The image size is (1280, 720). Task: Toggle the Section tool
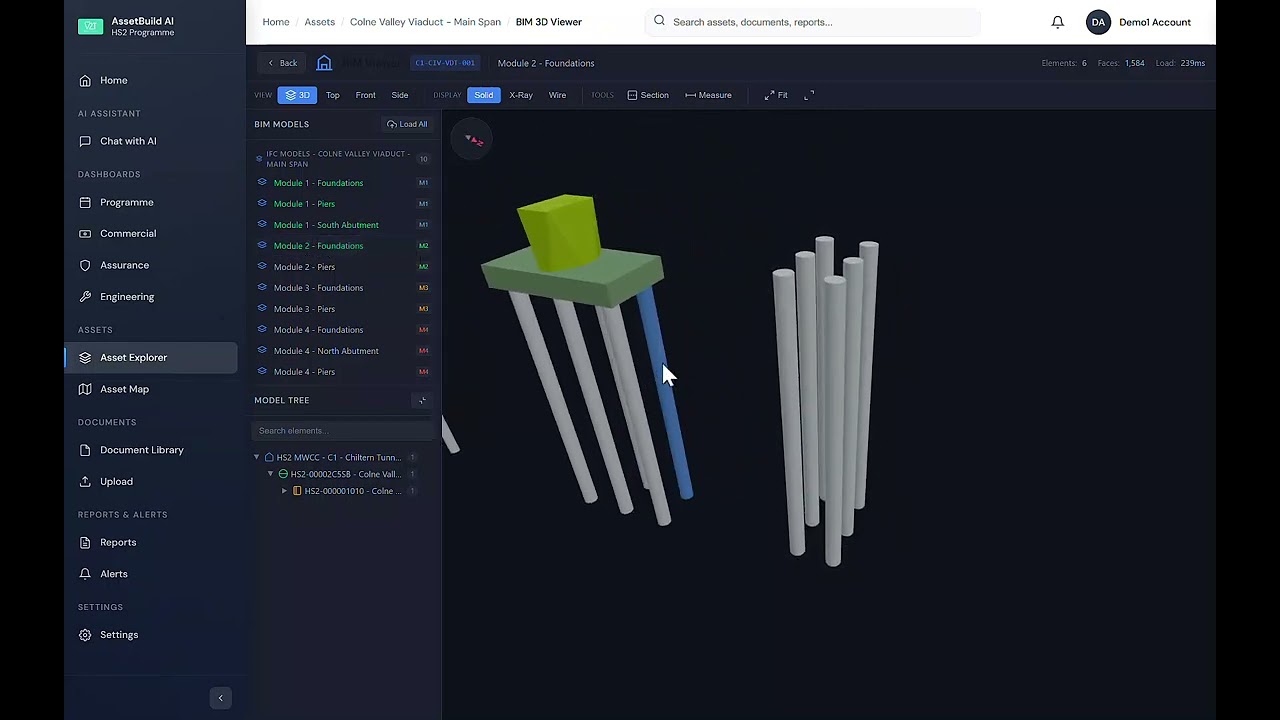pos(648,95)
